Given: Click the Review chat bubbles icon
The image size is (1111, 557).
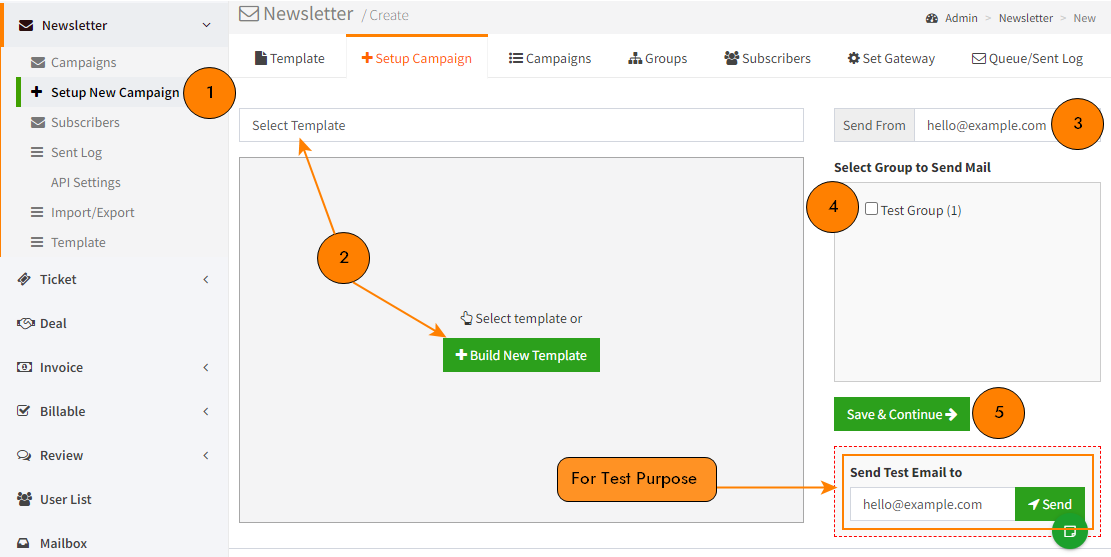Looking at the screenshot, I should click(x=24, y=455).
